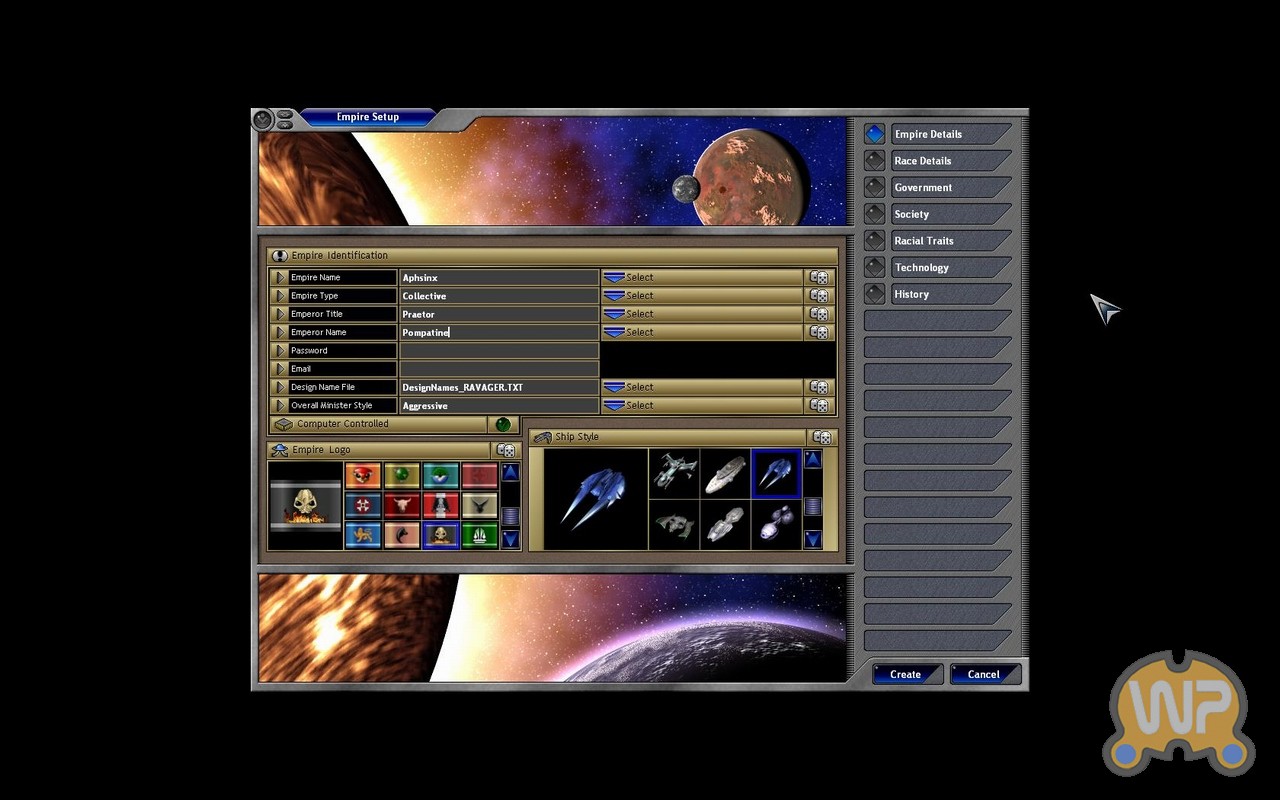
Task: Randomize the Overall Minister Style
Action: pyautogui.click(x=819, y=406)
